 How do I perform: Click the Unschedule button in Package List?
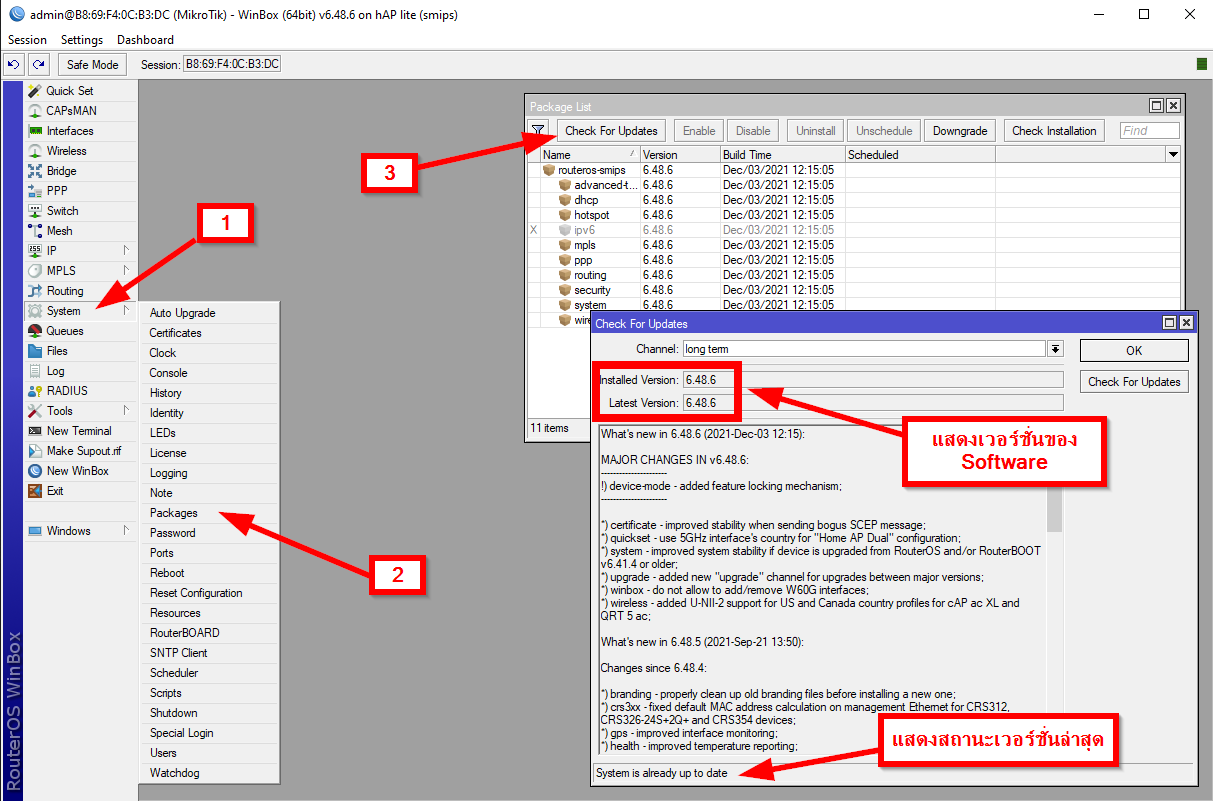884,131
